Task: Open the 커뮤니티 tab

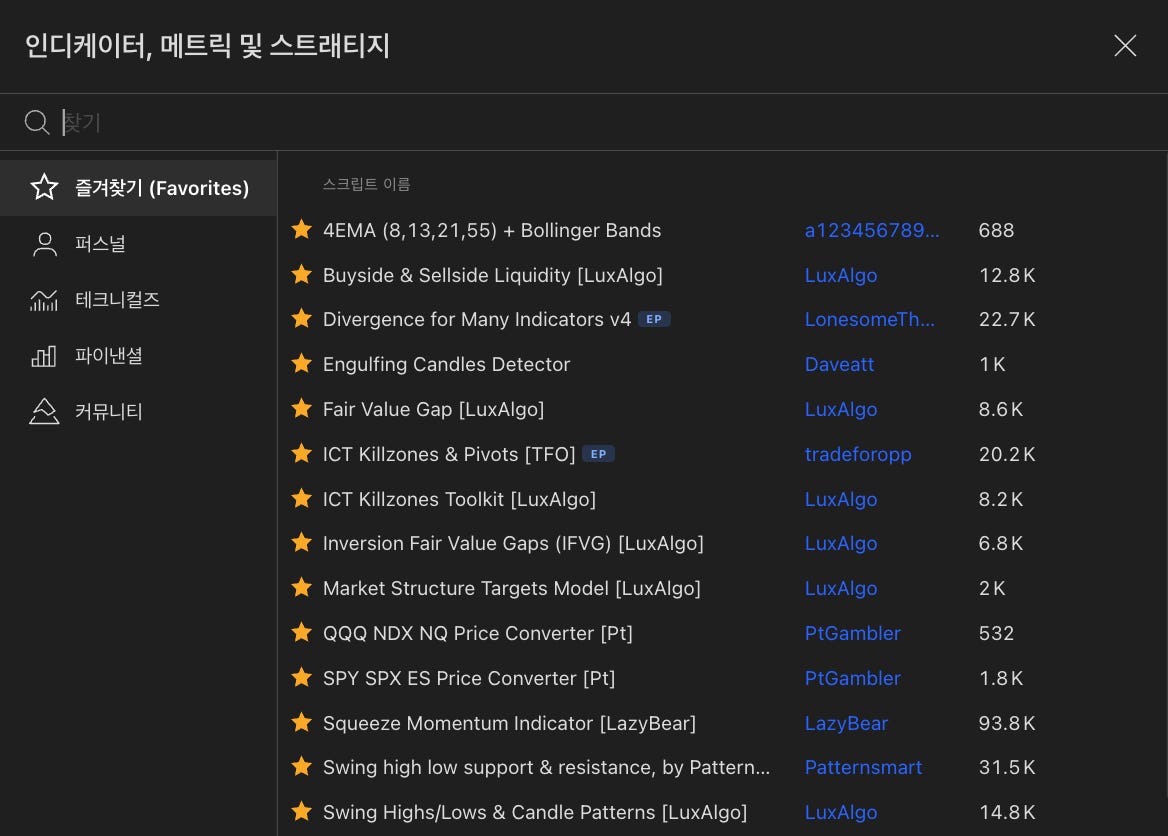Action: coord(139,411)
